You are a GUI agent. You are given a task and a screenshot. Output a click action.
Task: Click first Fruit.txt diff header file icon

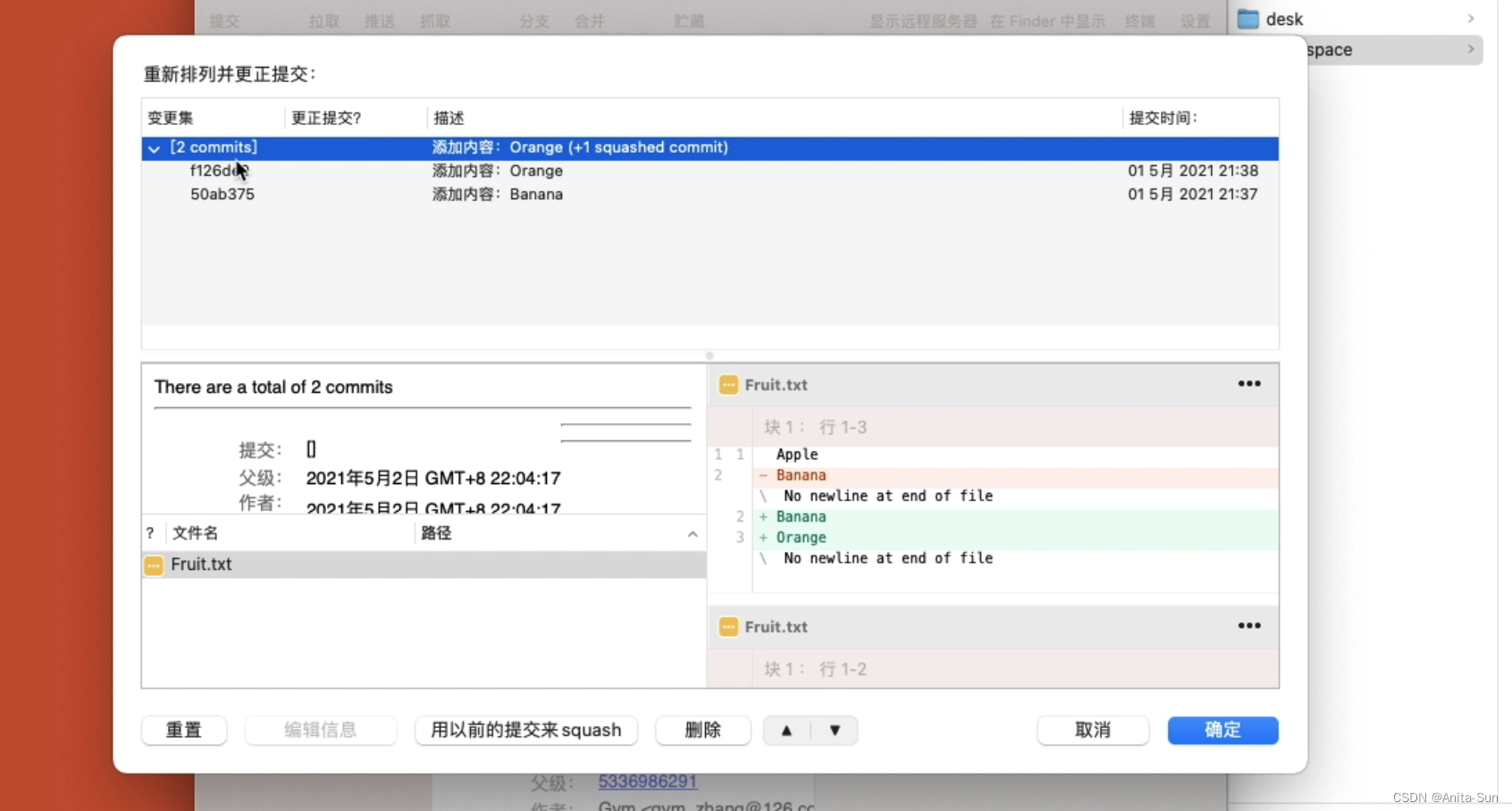click(728, 385)
